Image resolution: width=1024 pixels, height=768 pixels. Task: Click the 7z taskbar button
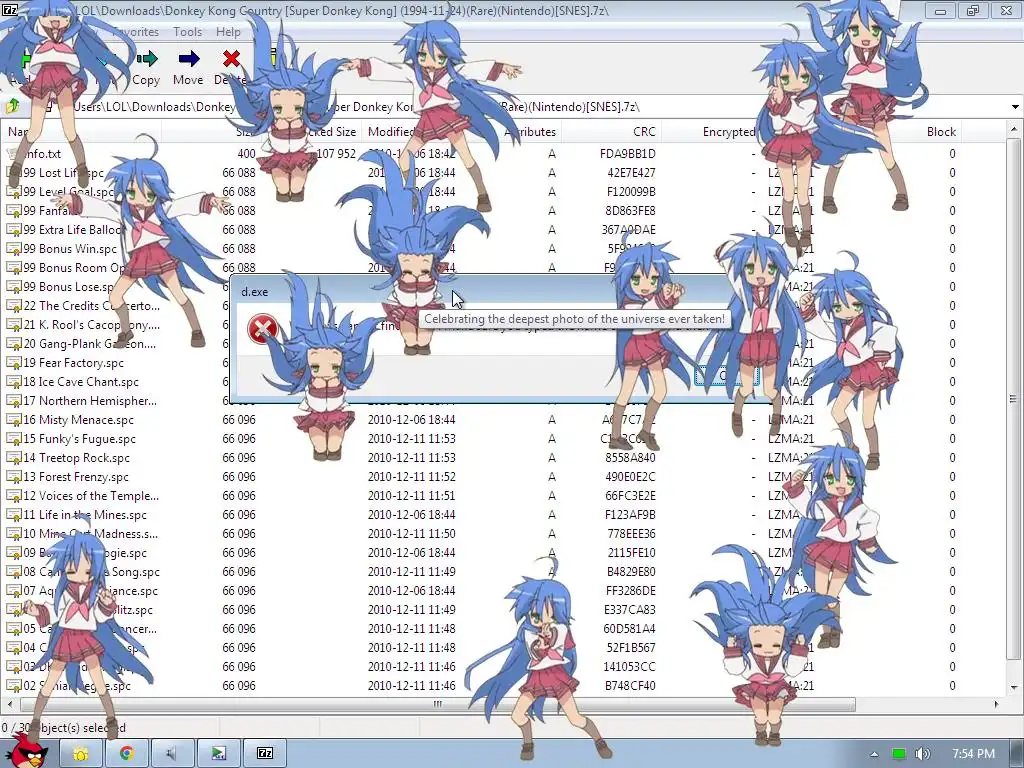click(264, 754)
